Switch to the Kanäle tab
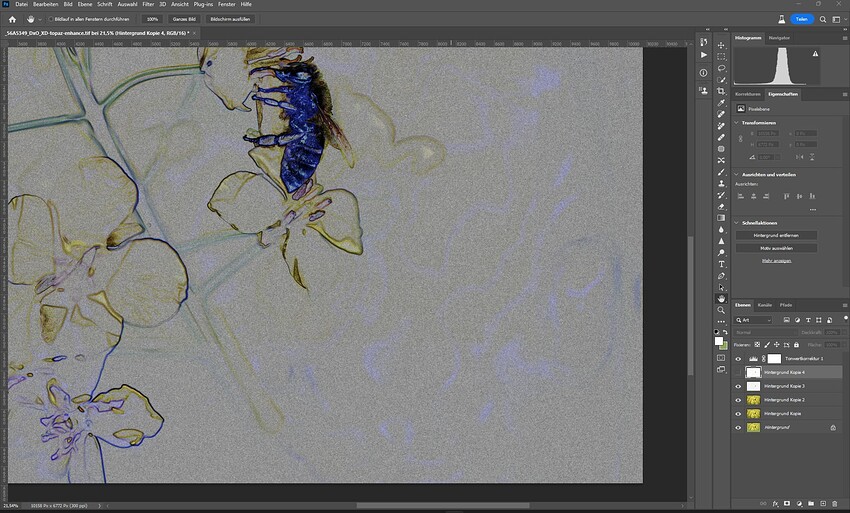 pos(765,305)
